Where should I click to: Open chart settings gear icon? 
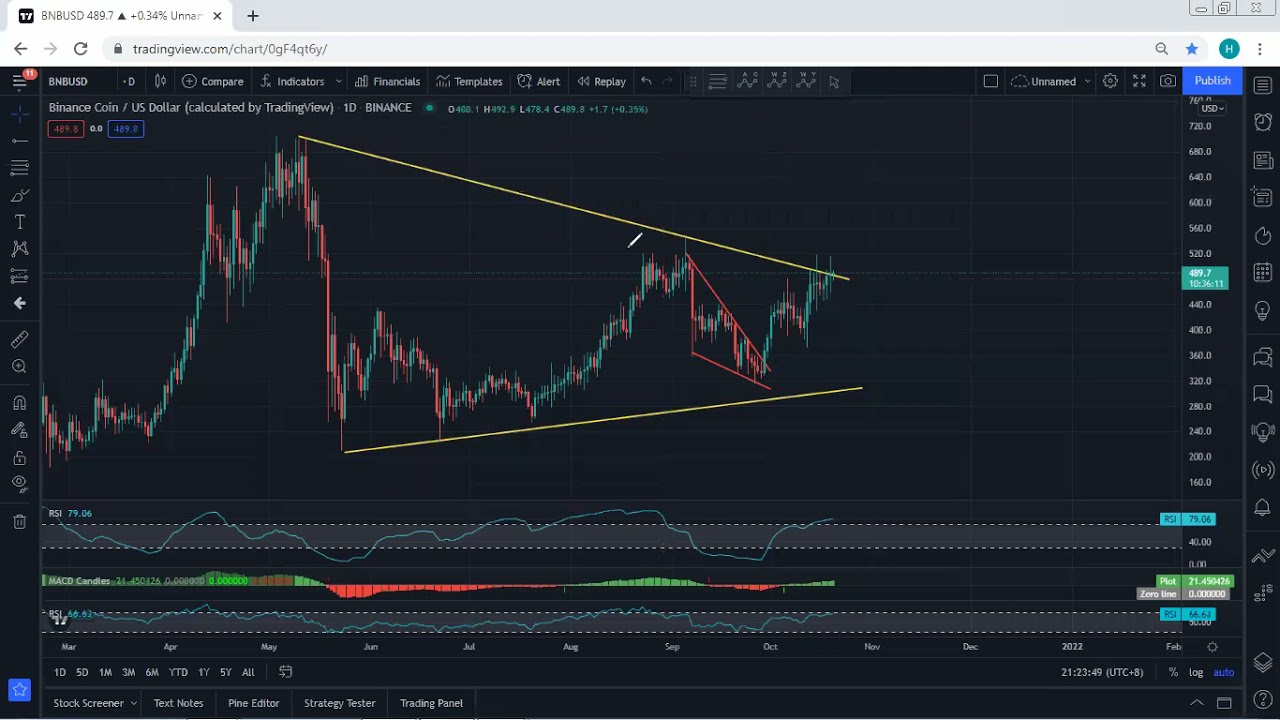[1110, 81]
